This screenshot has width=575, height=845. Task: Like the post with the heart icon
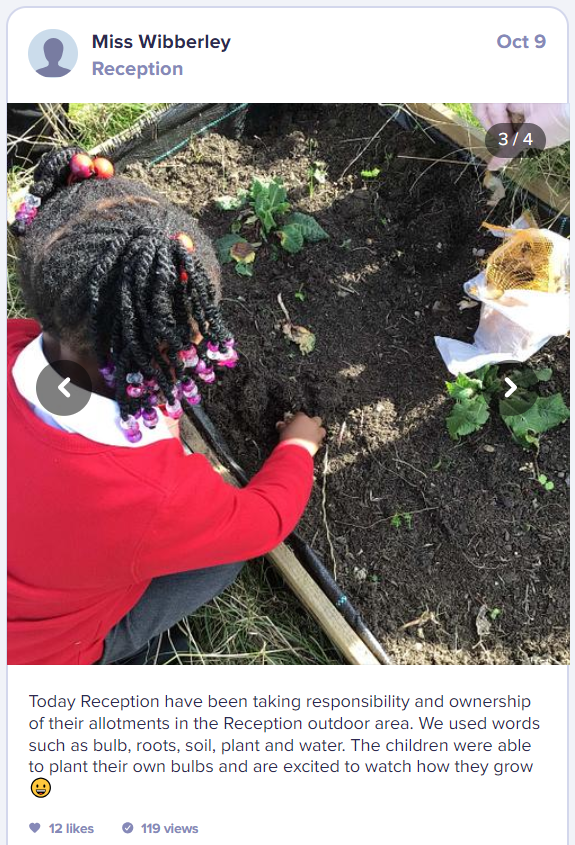pyautogui.click(x=35, y=828)
